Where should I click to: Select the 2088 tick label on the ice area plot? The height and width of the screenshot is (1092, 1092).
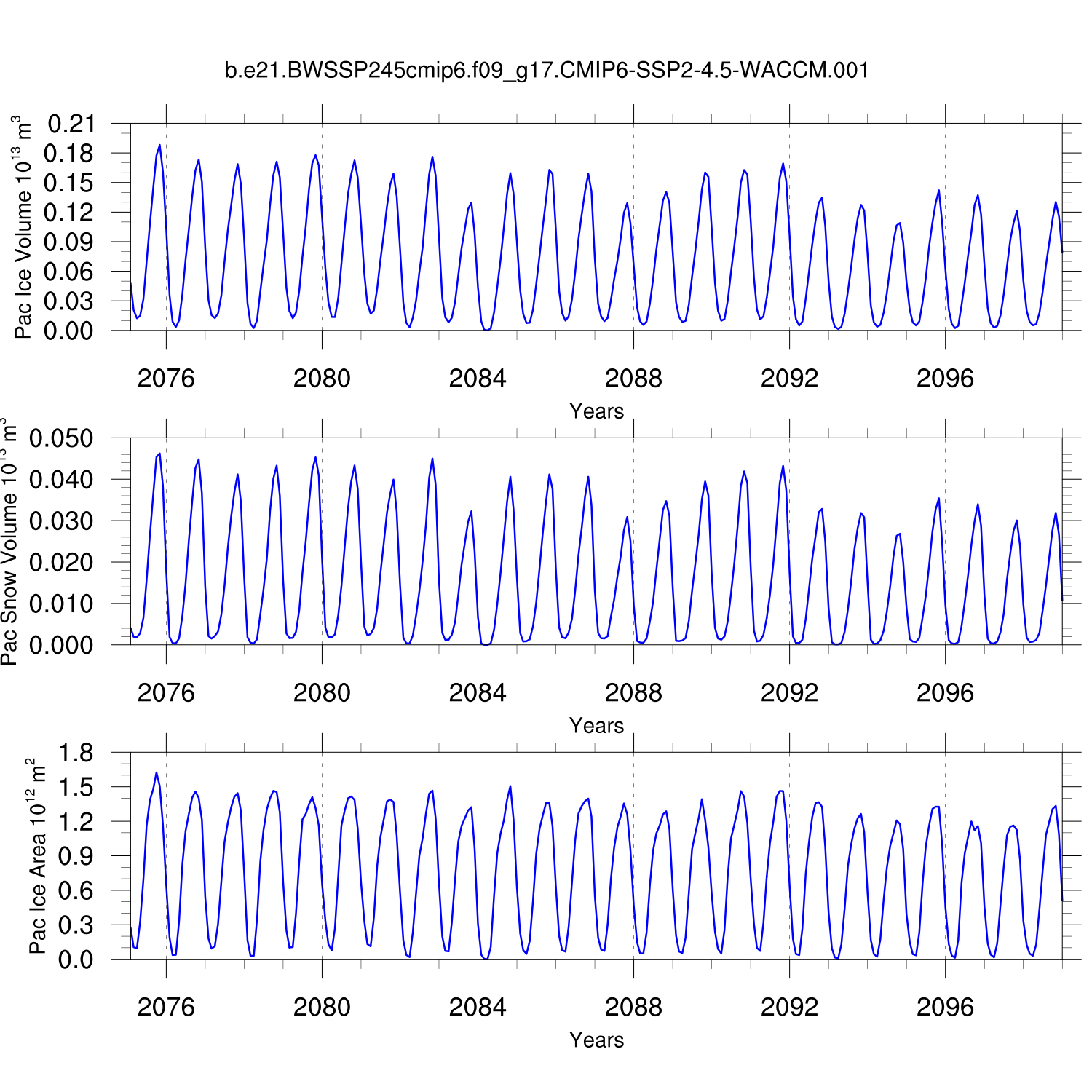(633, 1008)
